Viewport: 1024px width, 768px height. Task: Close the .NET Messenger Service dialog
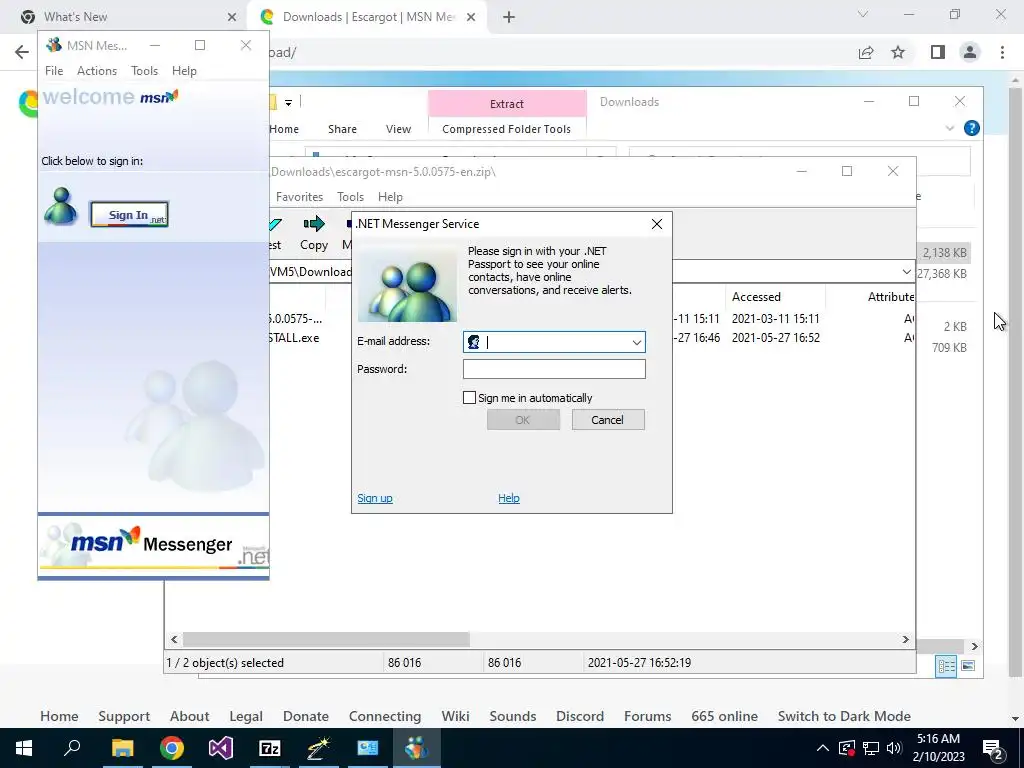coord(657,224)
